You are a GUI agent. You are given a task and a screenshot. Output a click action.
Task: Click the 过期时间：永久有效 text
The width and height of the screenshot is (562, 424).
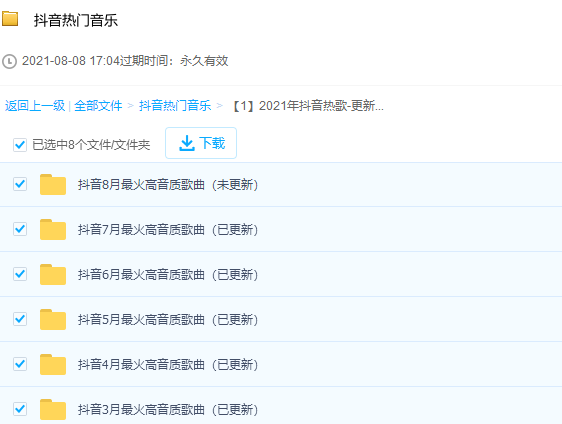[x=174, y=61]
